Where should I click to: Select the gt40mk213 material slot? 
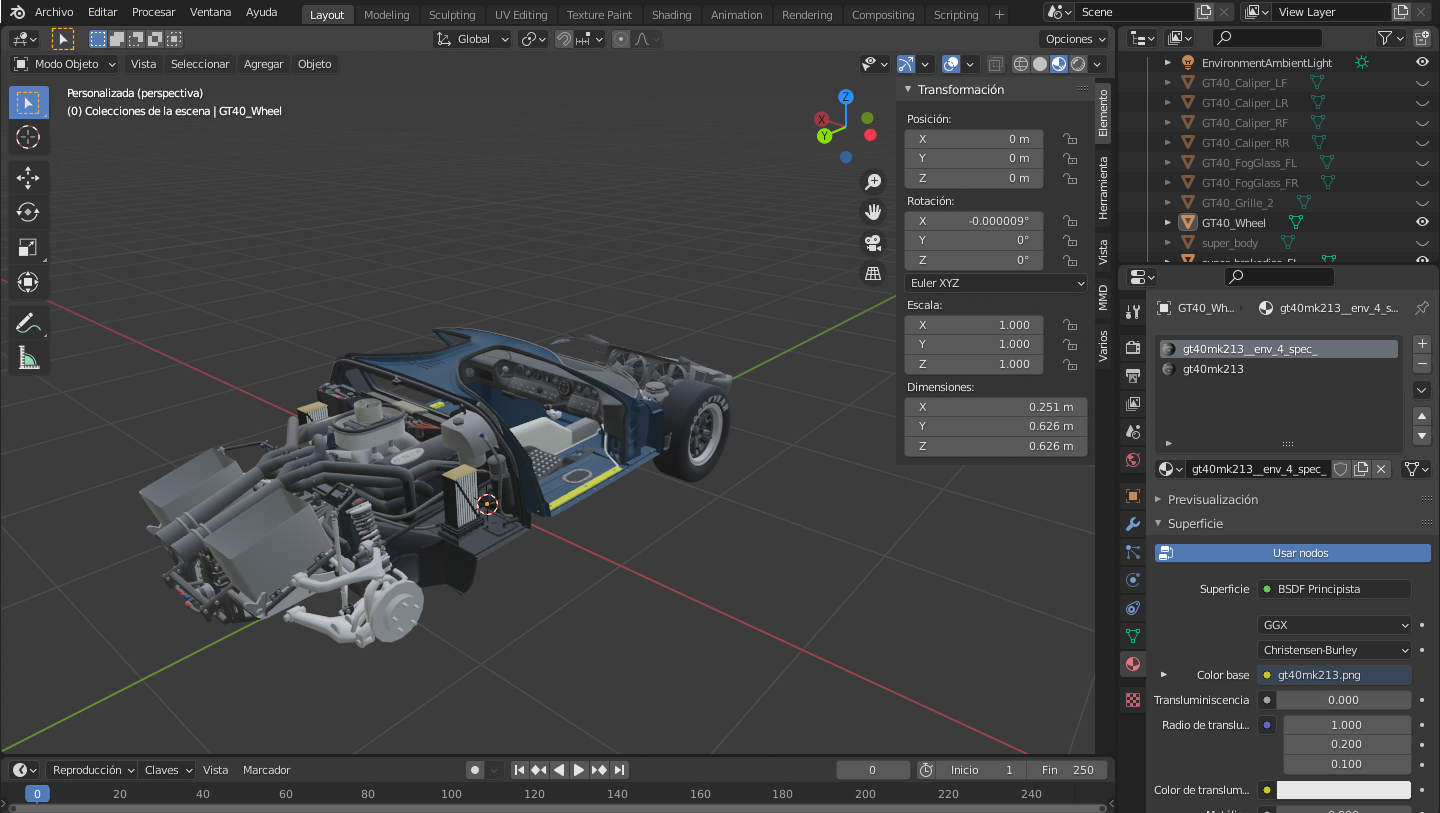tap(1213, 369)
